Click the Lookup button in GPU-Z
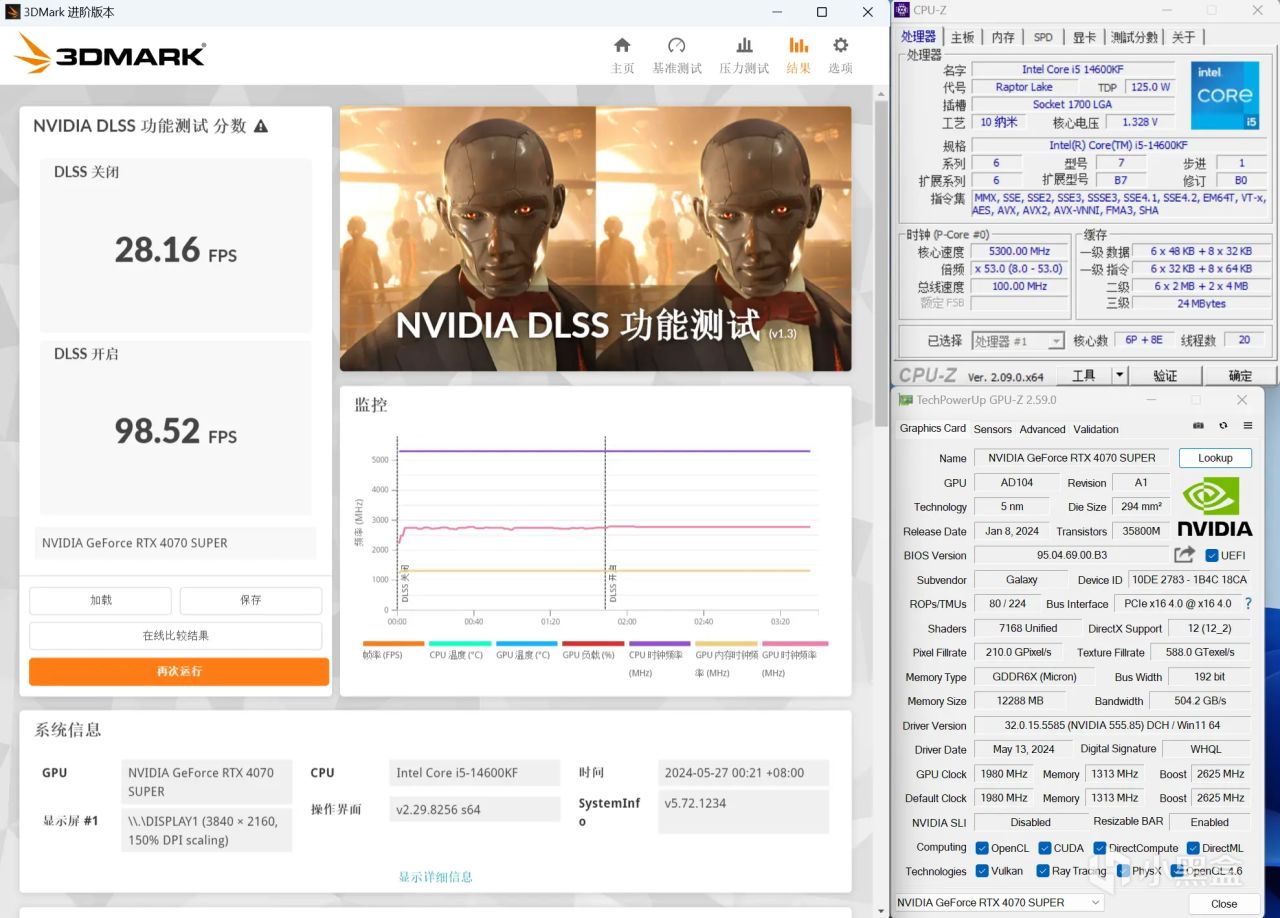 coord(1214,457)
